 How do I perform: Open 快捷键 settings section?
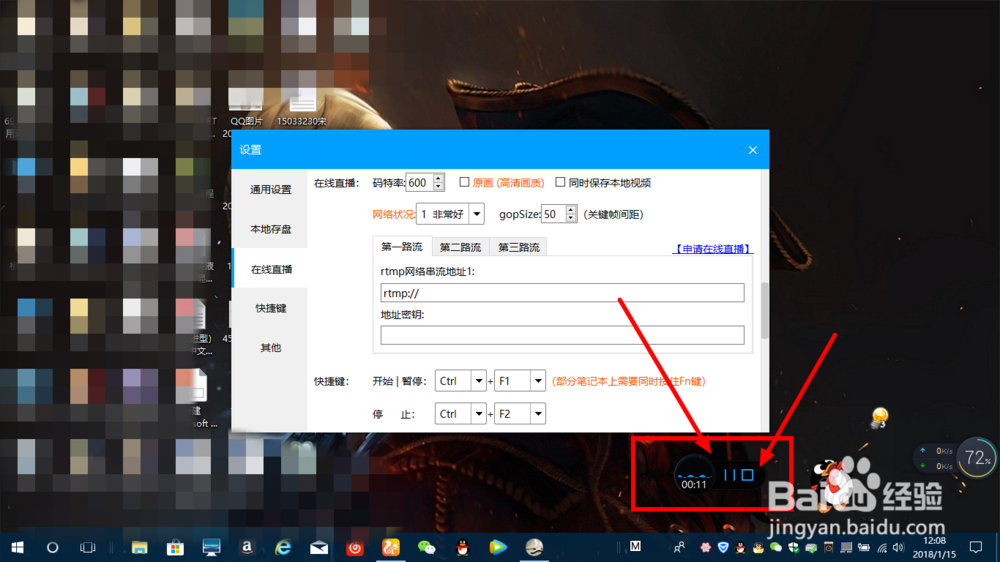[270, 308]
